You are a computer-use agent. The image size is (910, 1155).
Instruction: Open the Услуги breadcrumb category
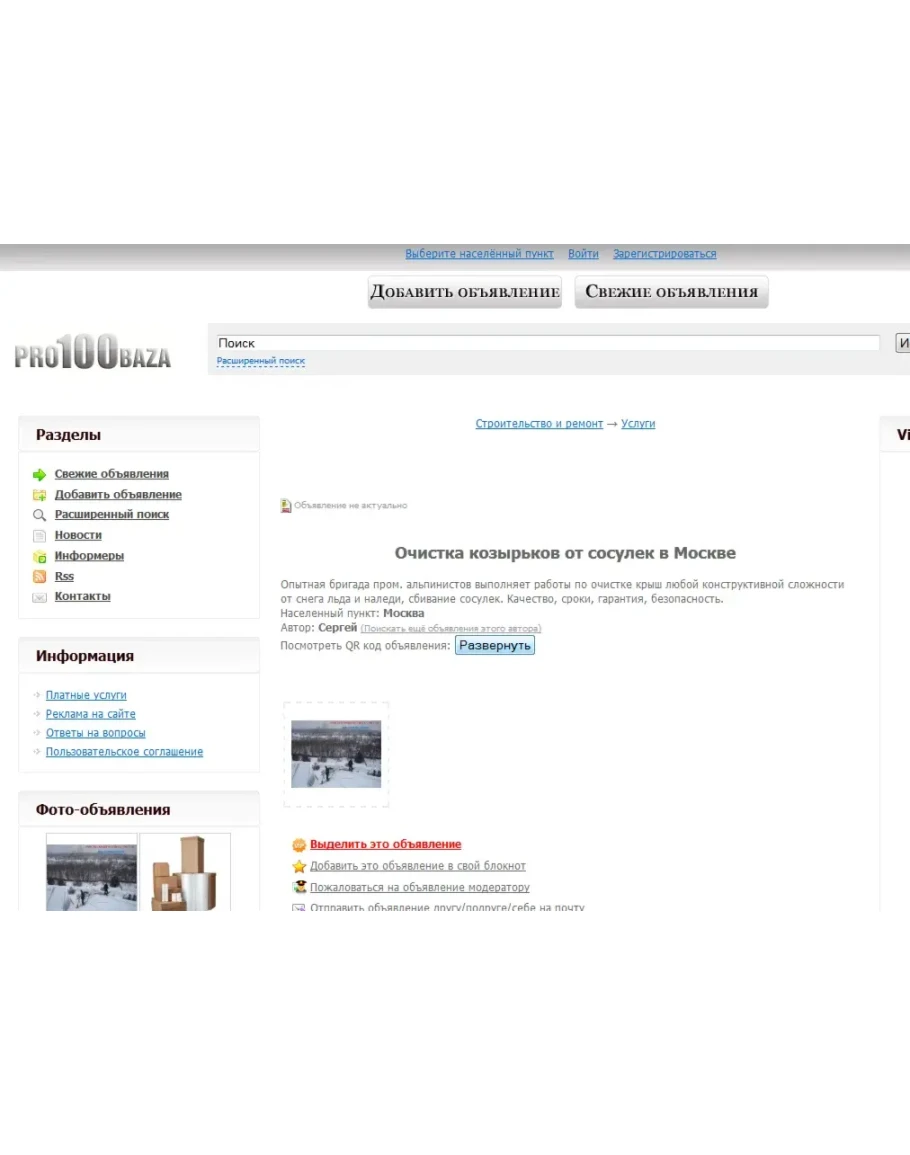(638, 424)
